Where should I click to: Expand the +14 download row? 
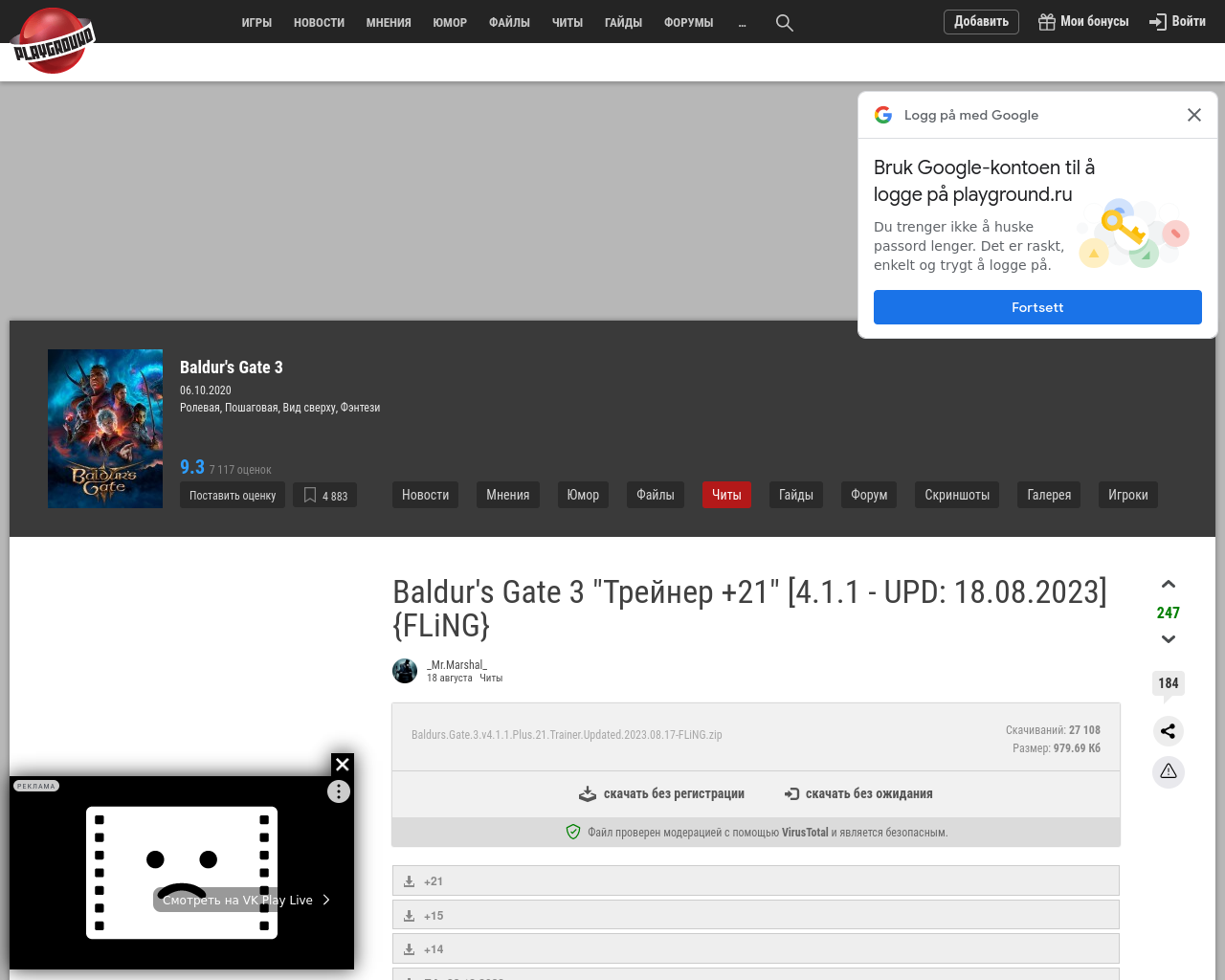click(x=756, y=948)
